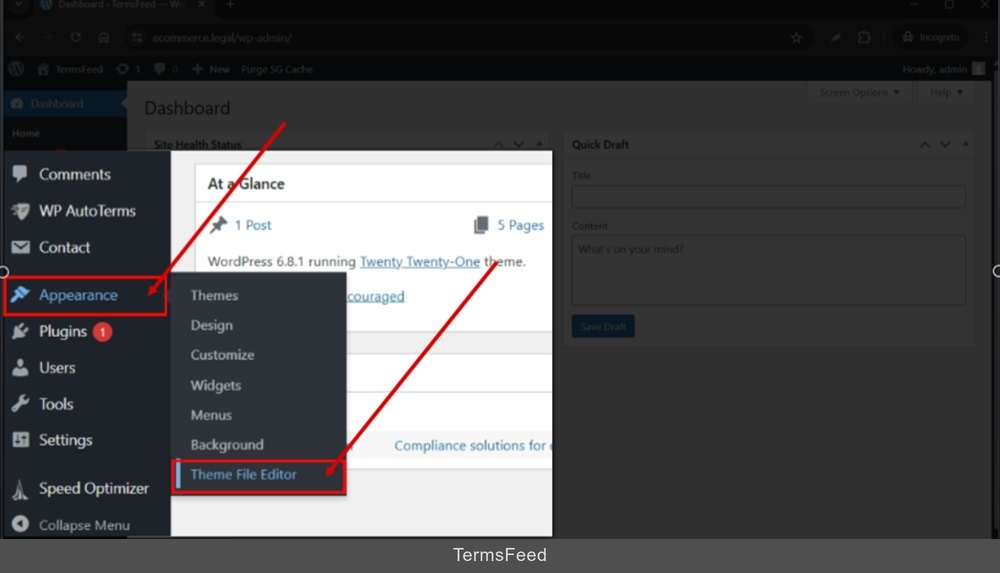This screenshot has width=1000, height=573.
Task: Click the browser home icon
Action: (x=103, y=38)
